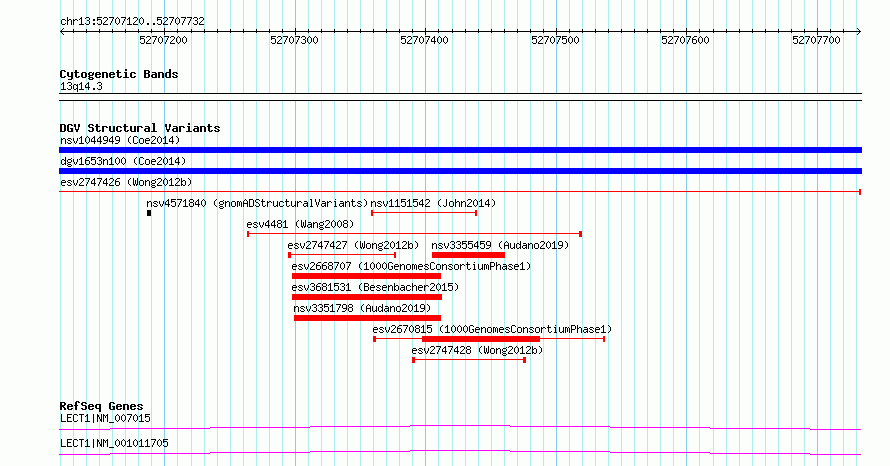Click the esv3681531 (Besenbacher2015) red bar
This screenshot has height=466, width=890.
pyautogui.click(x=367, y=297)
